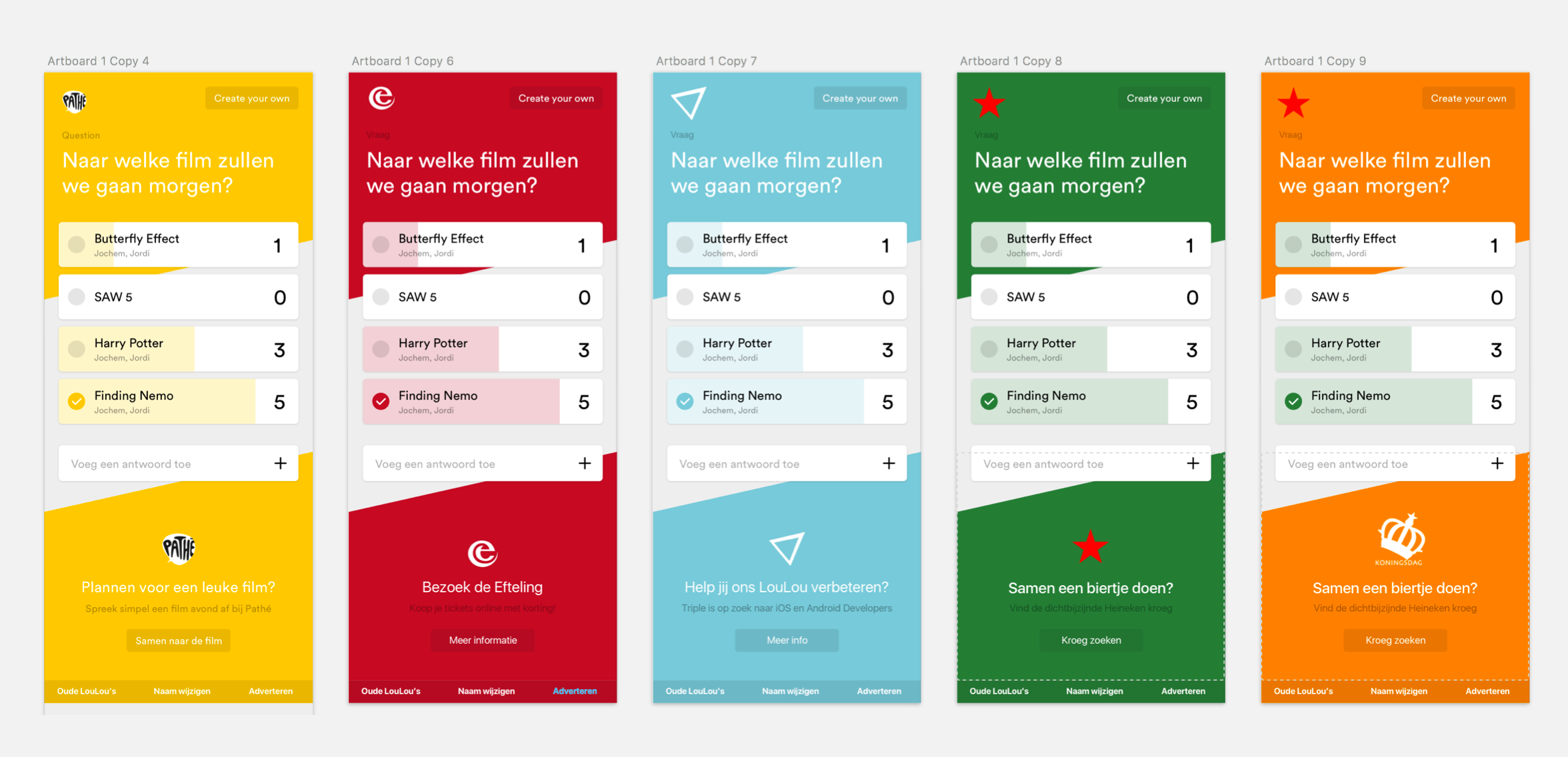Open 'Naam wijzigen' in green artboard footer
1568x757 pixels.
1094,691
